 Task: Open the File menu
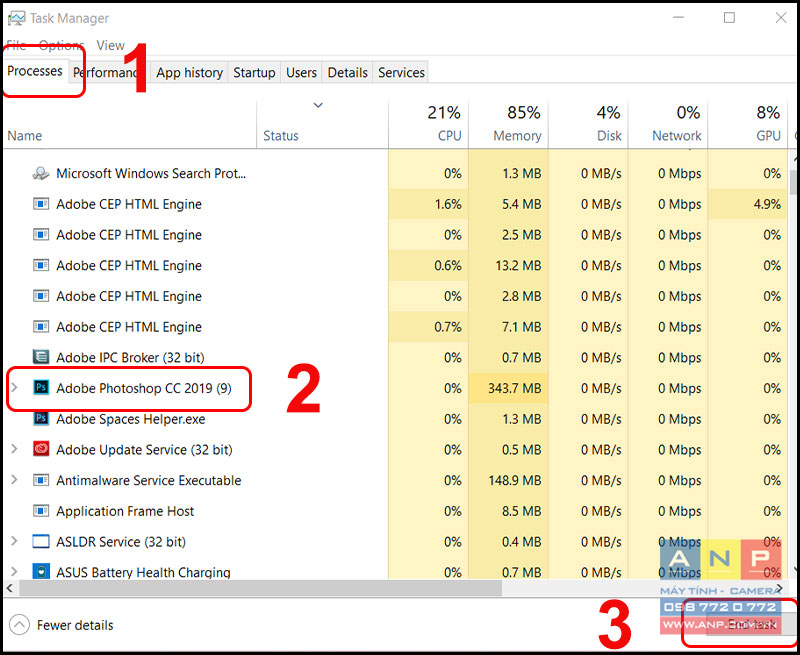(16, 45)
